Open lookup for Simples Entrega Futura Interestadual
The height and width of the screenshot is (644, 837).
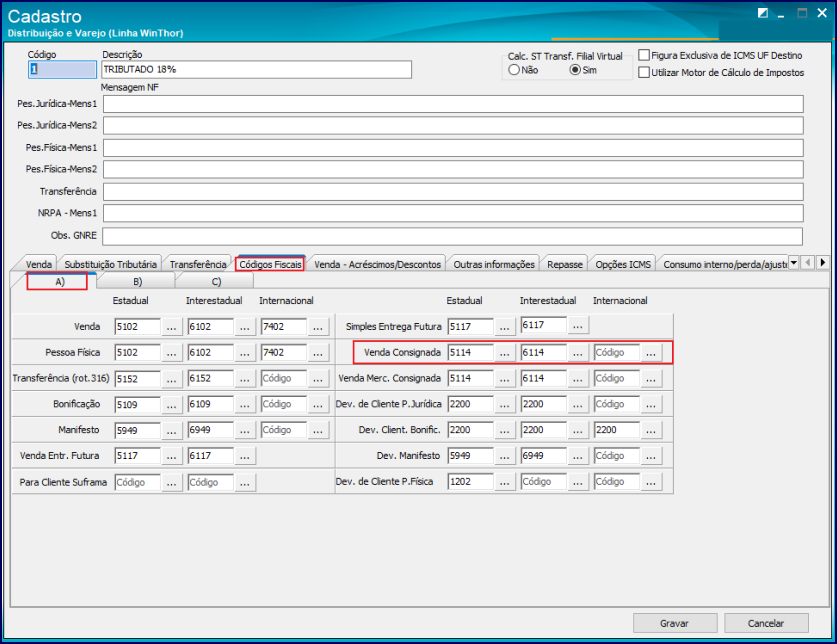point(578,325)
